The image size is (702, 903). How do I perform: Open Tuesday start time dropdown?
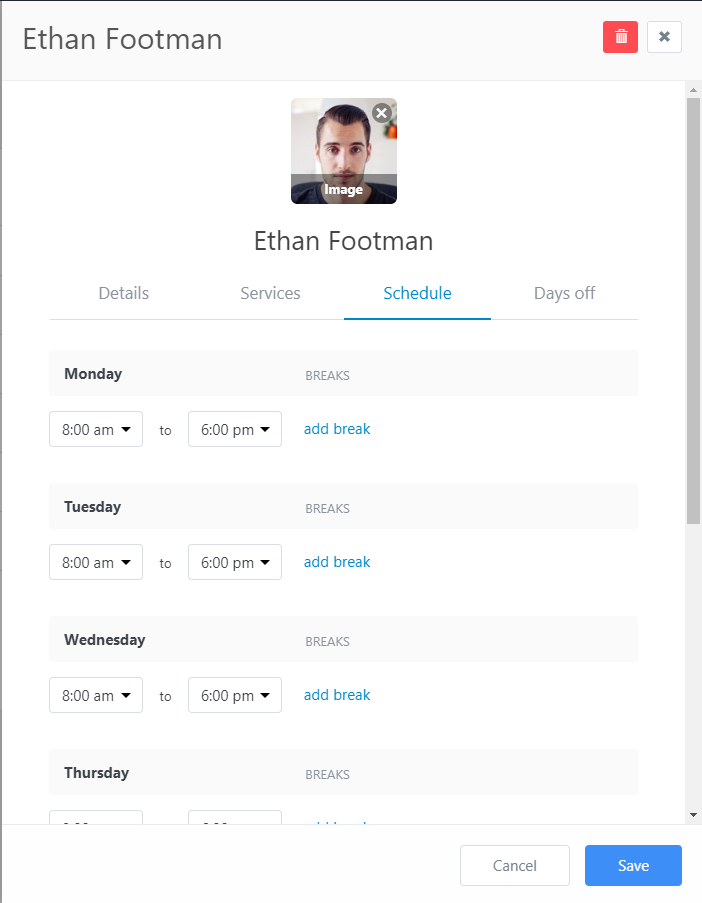[96, 562]
